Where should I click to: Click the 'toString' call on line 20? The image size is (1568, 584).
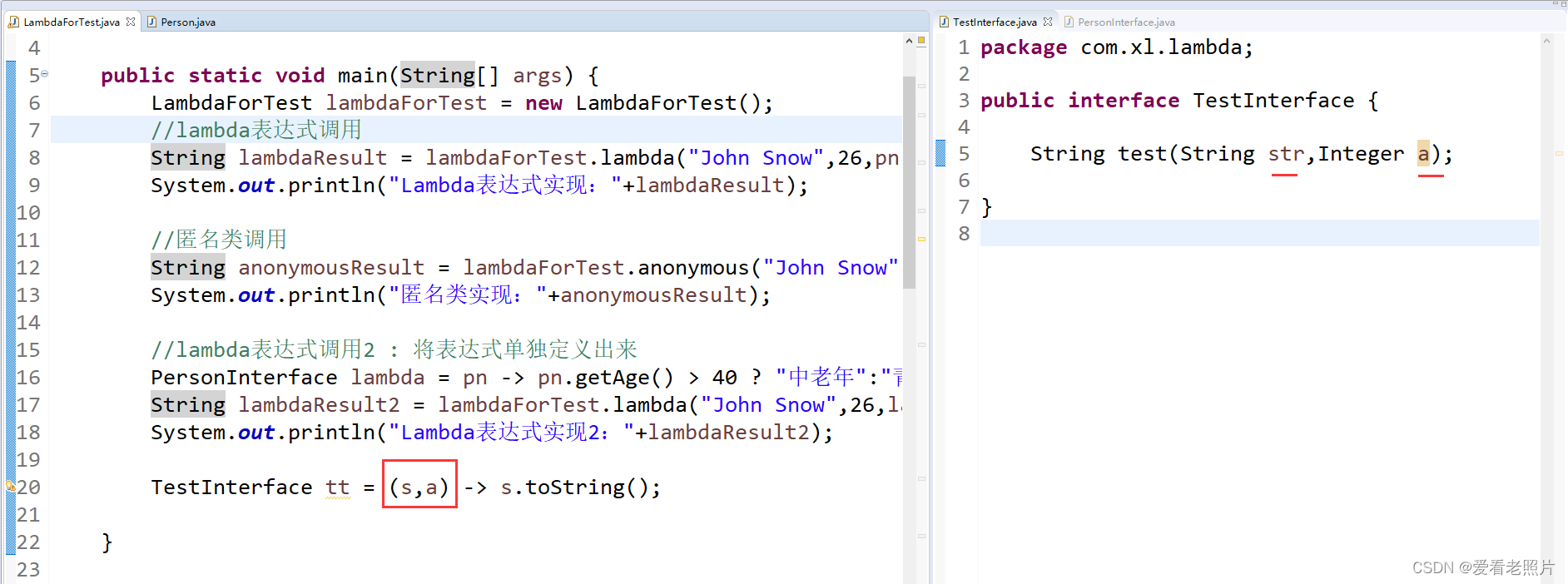point(574,487)
